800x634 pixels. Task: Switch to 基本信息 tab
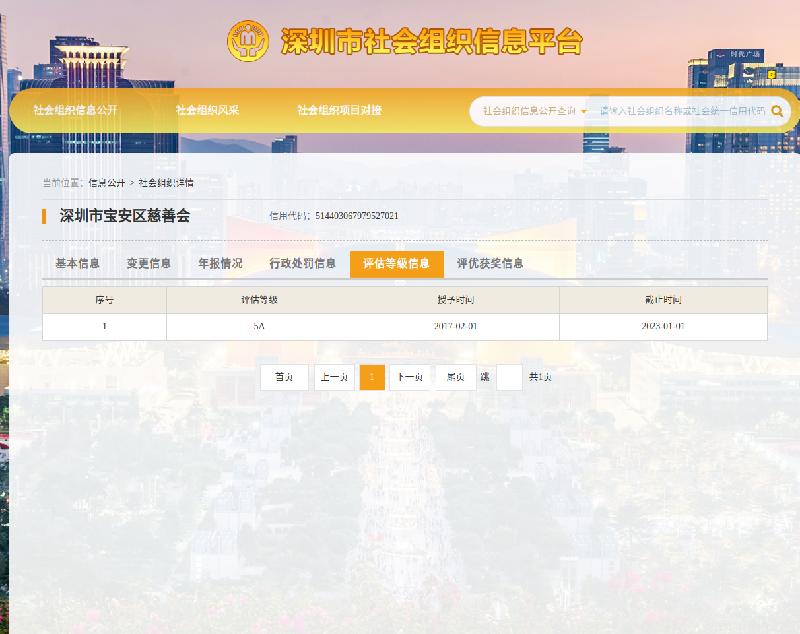(78, 264)
